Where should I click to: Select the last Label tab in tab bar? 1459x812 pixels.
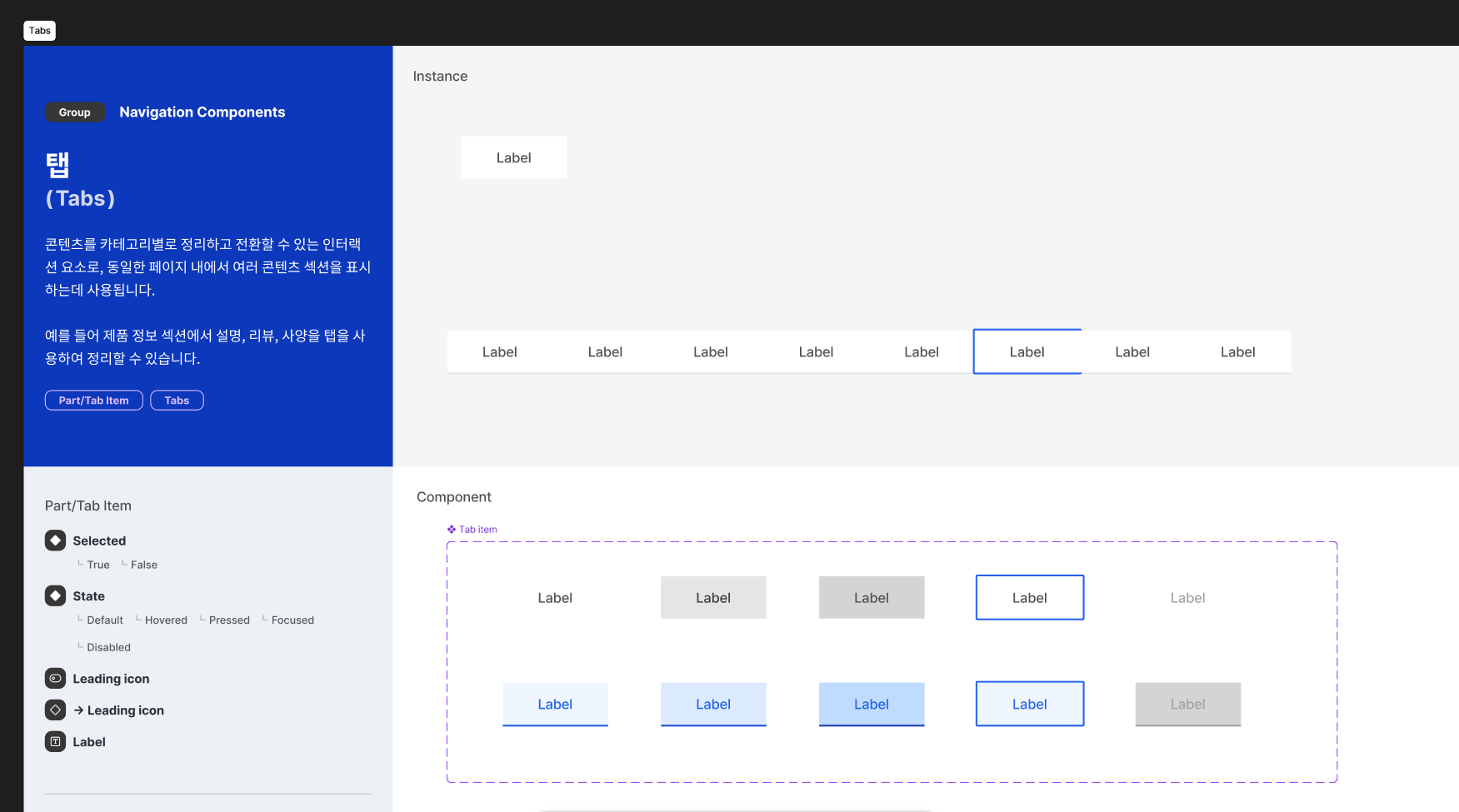[1238, 351]
